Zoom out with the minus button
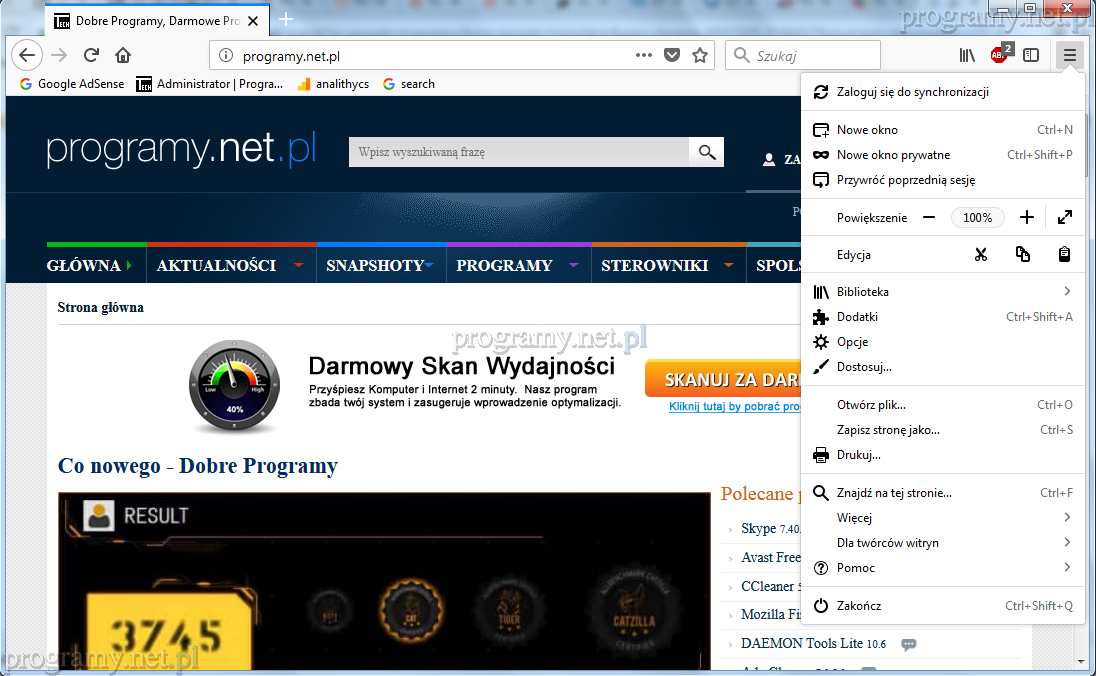The height and width of the screenshot is (676, 1096). (929, 217)
